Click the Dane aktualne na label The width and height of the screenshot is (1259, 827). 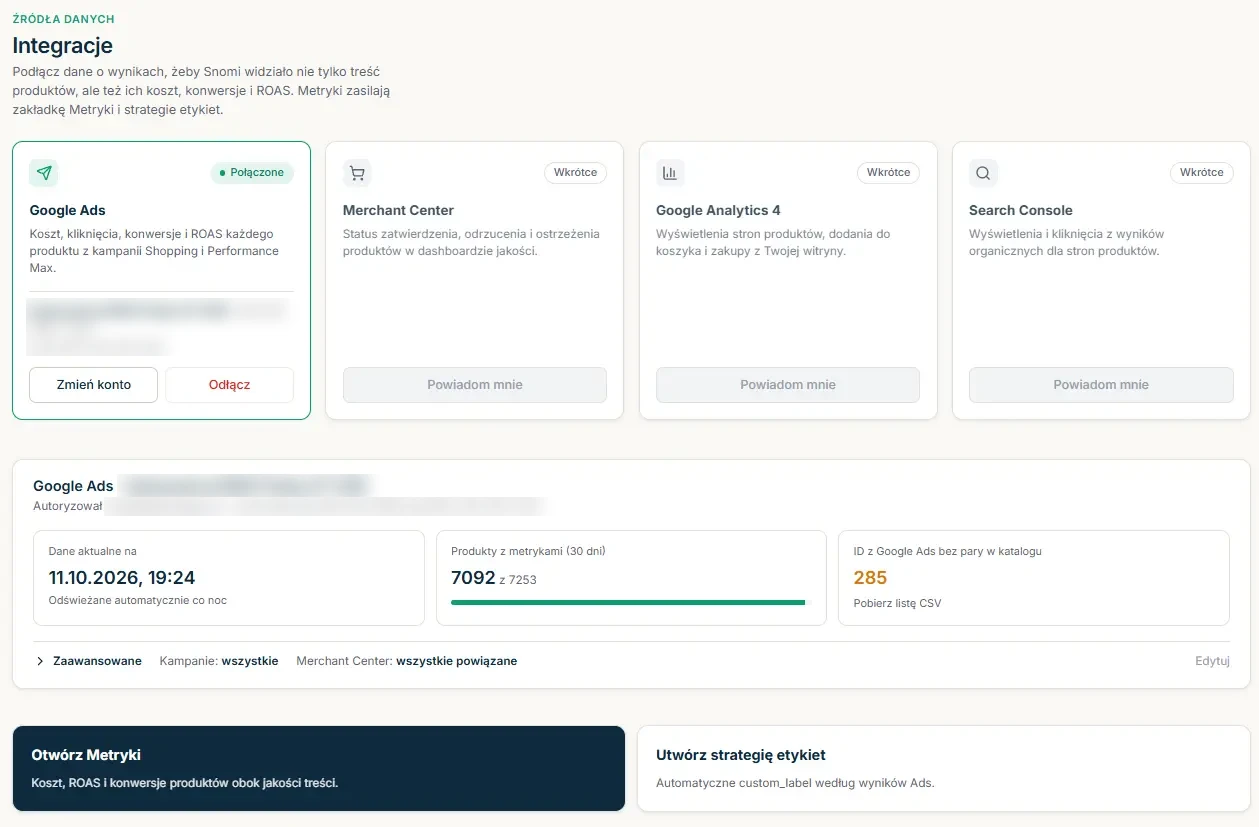[92, 551]
